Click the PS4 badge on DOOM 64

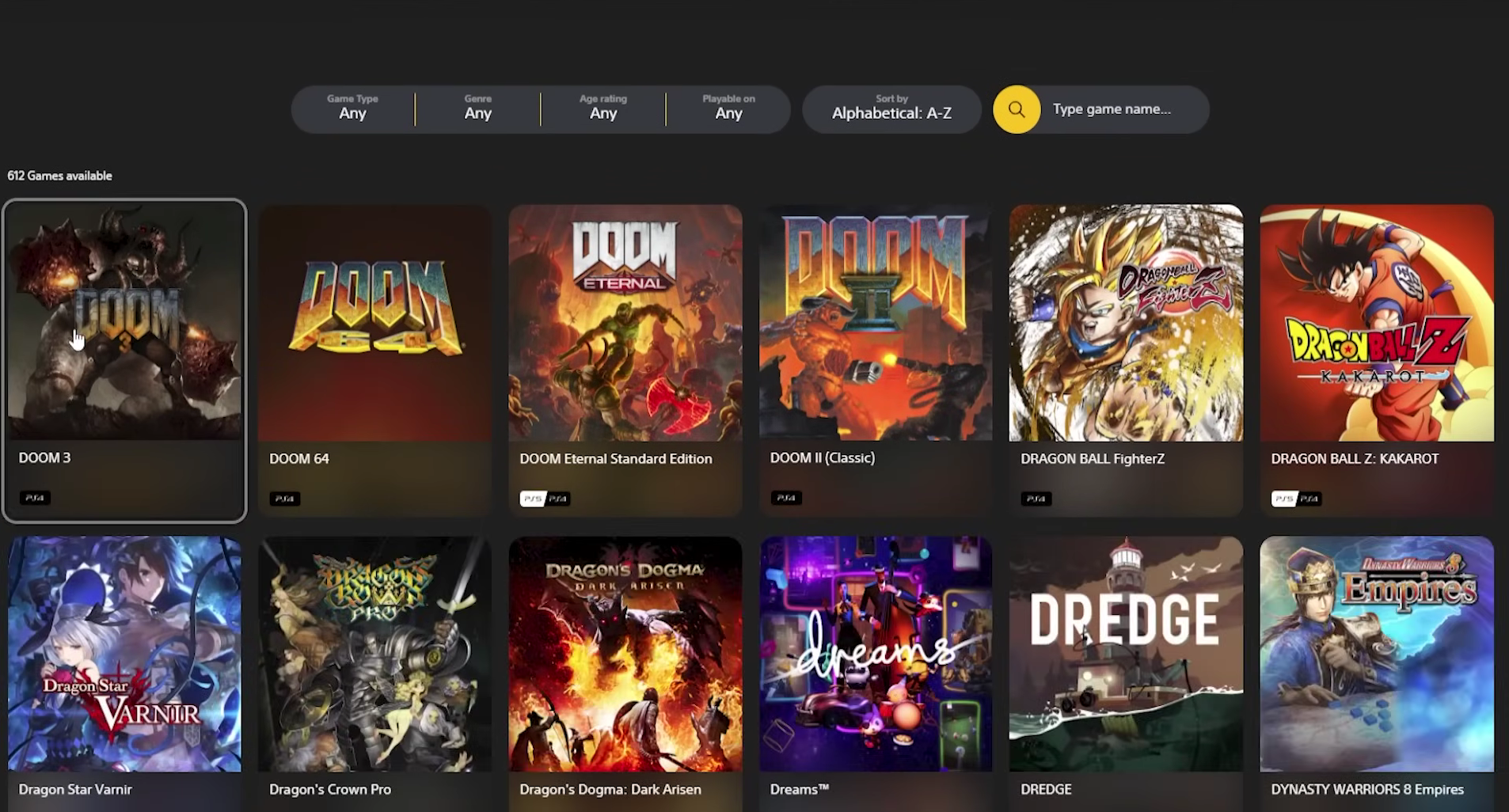(285, 499)
